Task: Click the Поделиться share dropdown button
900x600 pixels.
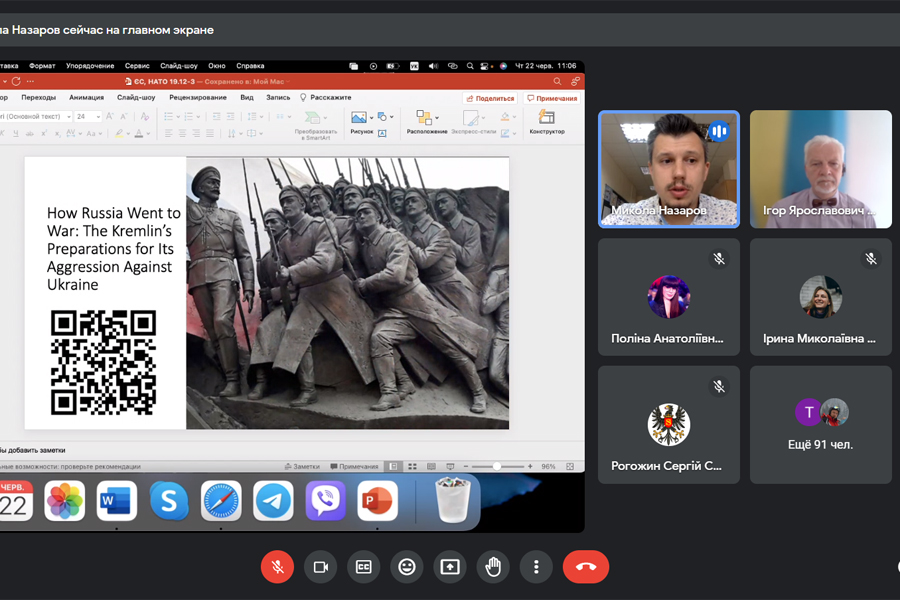Action: click(489, 98)
